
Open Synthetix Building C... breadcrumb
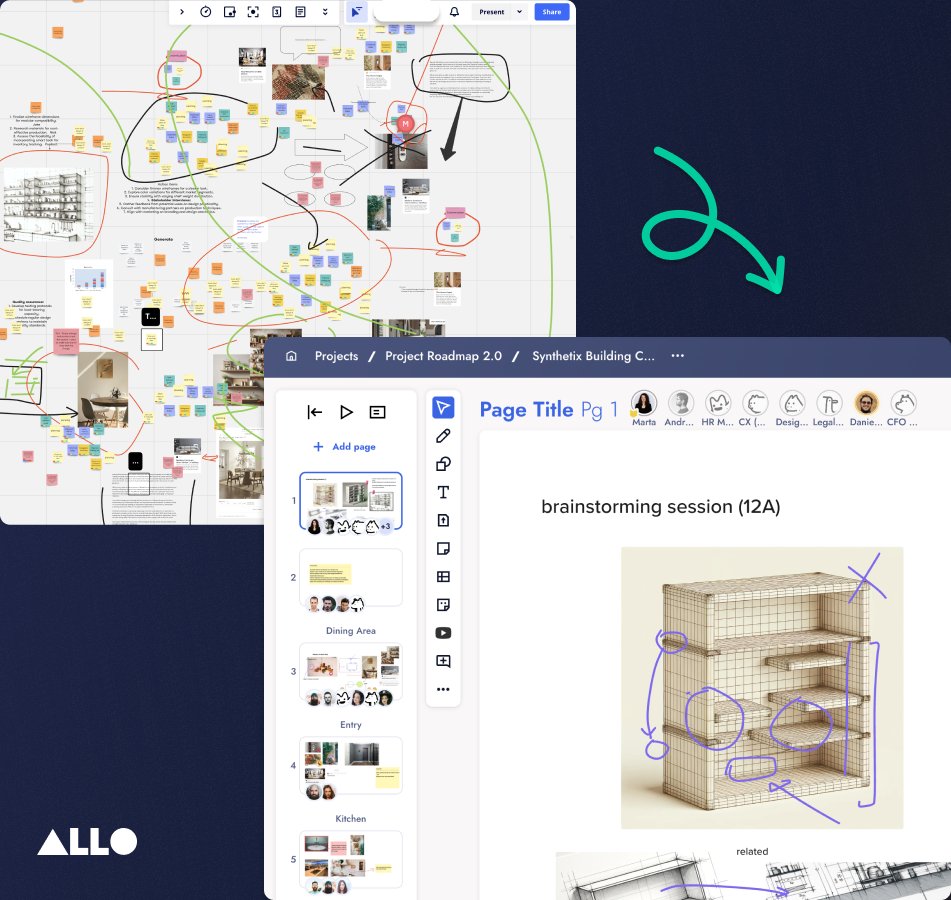[x=593, y=356]
